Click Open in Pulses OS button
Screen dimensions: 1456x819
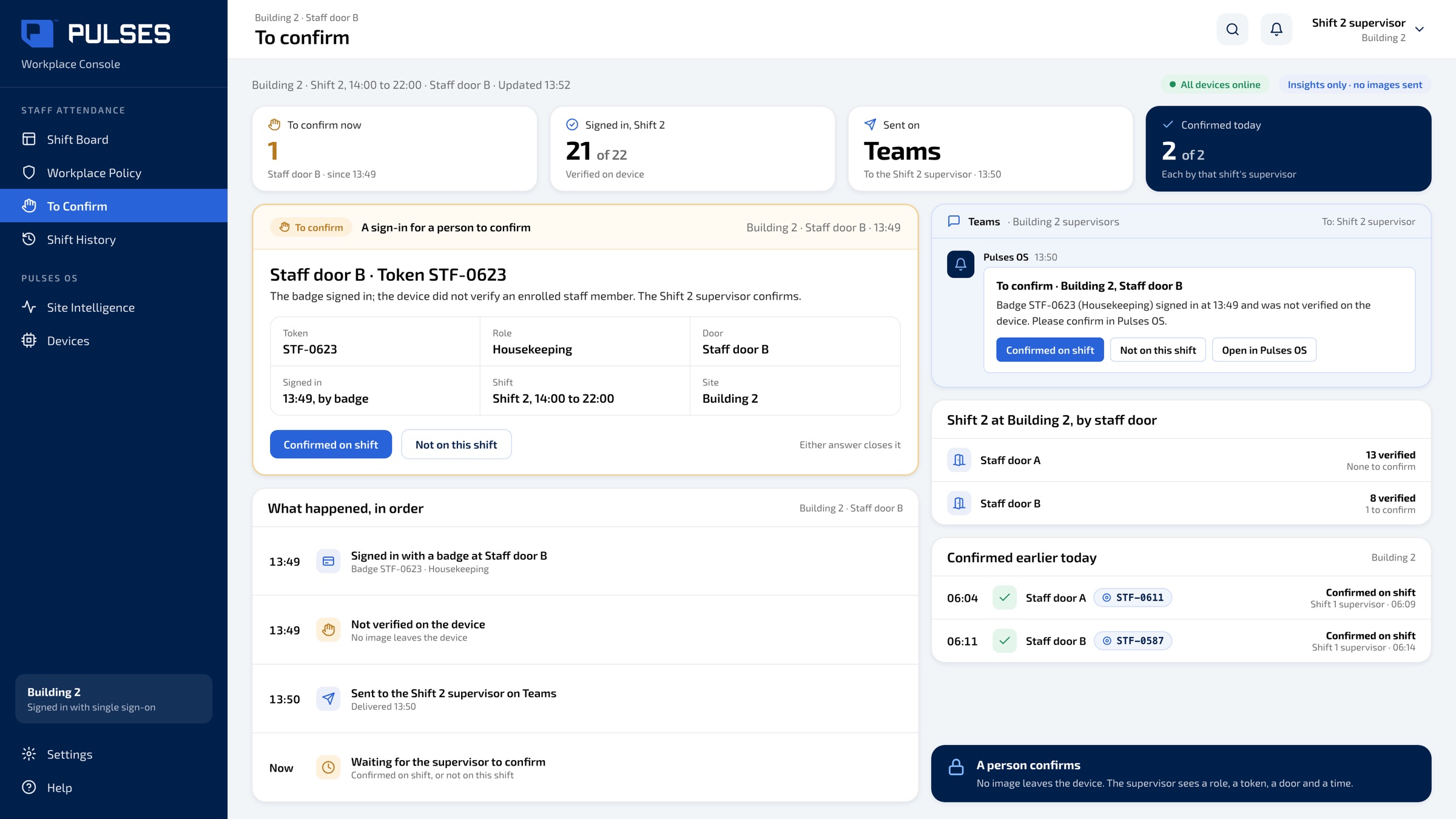point(1264,350)
